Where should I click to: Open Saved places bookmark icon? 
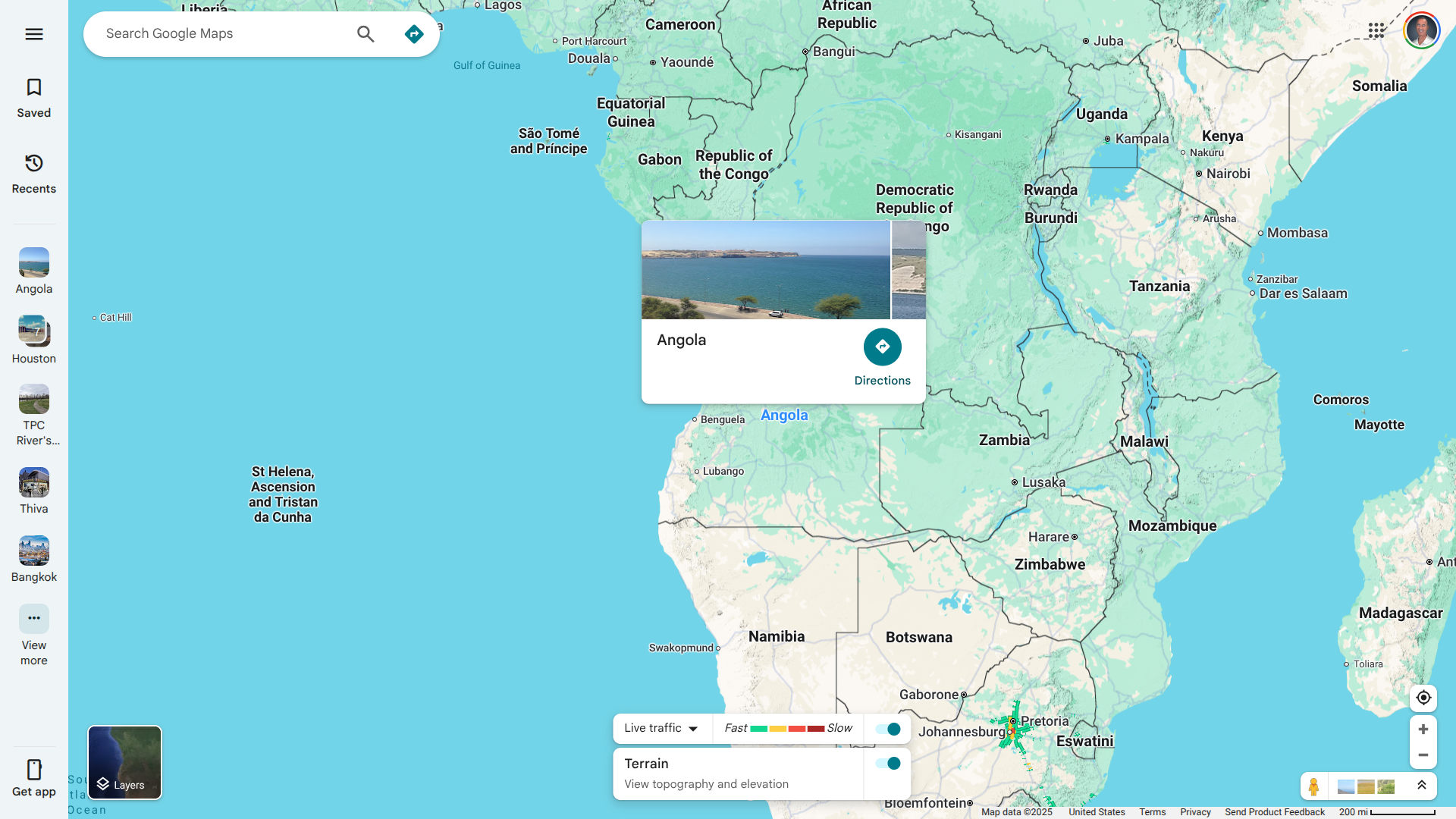tap(33, 88)
